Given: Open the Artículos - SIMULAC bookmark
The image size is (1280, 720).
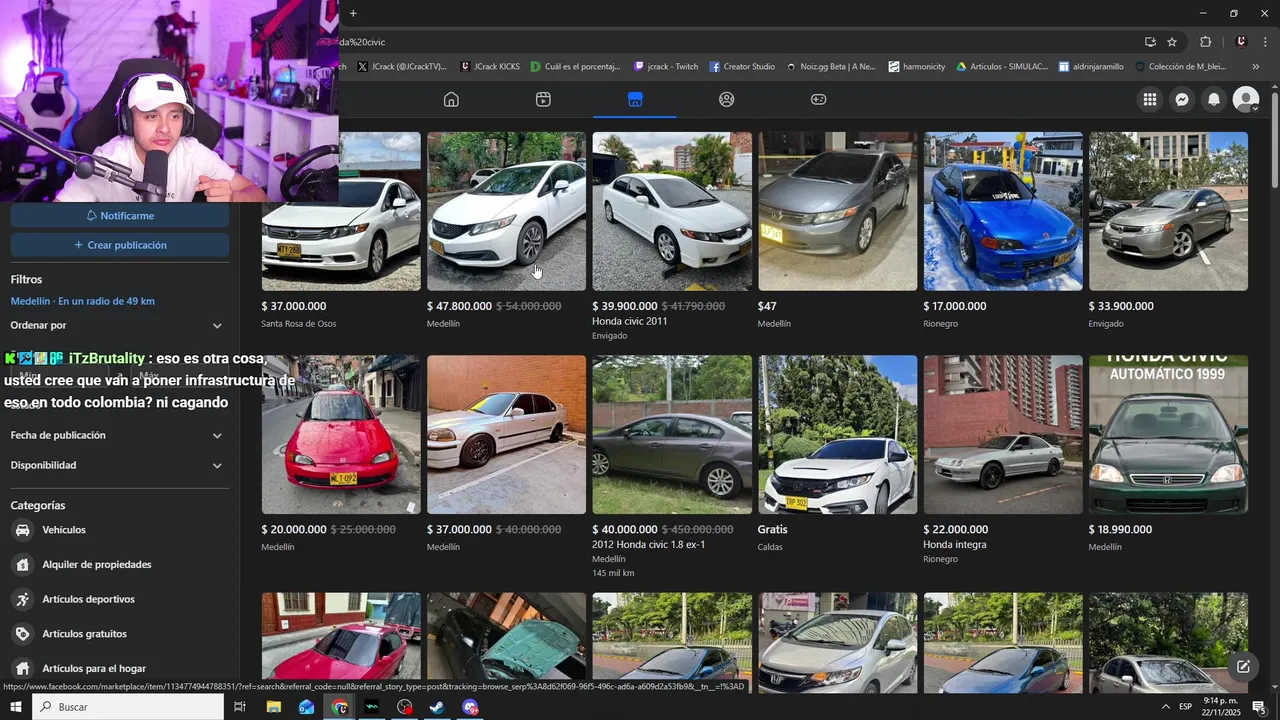Looking at the screenshot, I should [1002, 67].
